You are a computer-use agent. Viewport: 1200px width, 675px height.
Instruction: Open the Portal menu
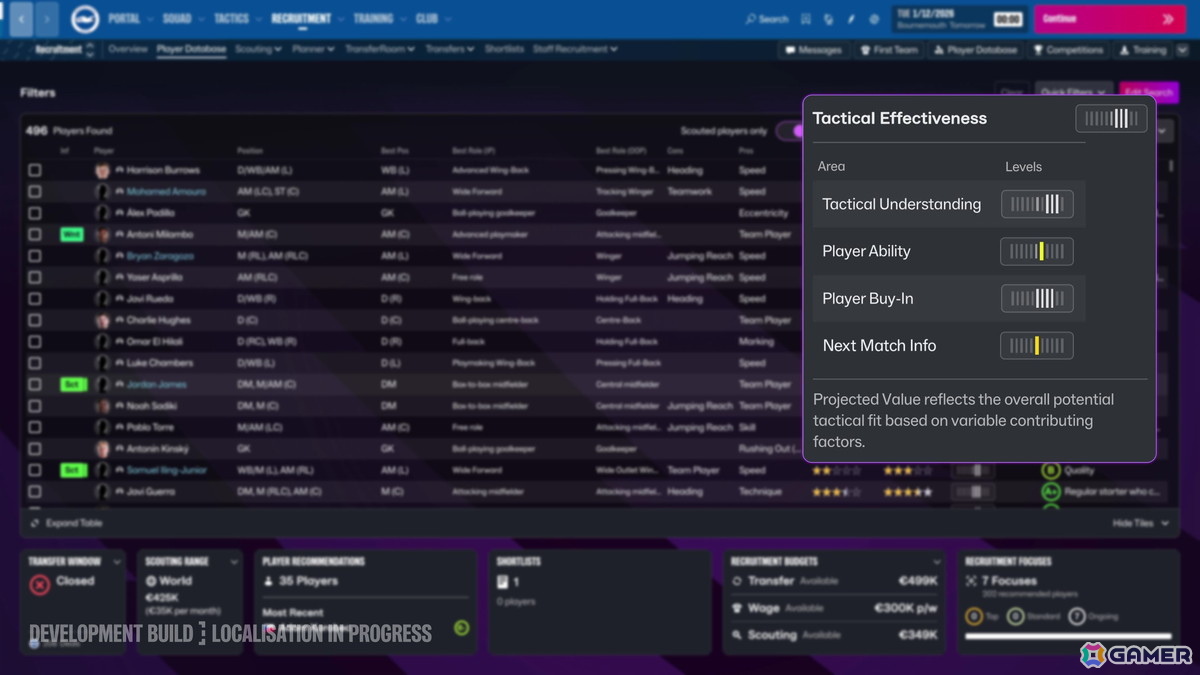[129, 19]
